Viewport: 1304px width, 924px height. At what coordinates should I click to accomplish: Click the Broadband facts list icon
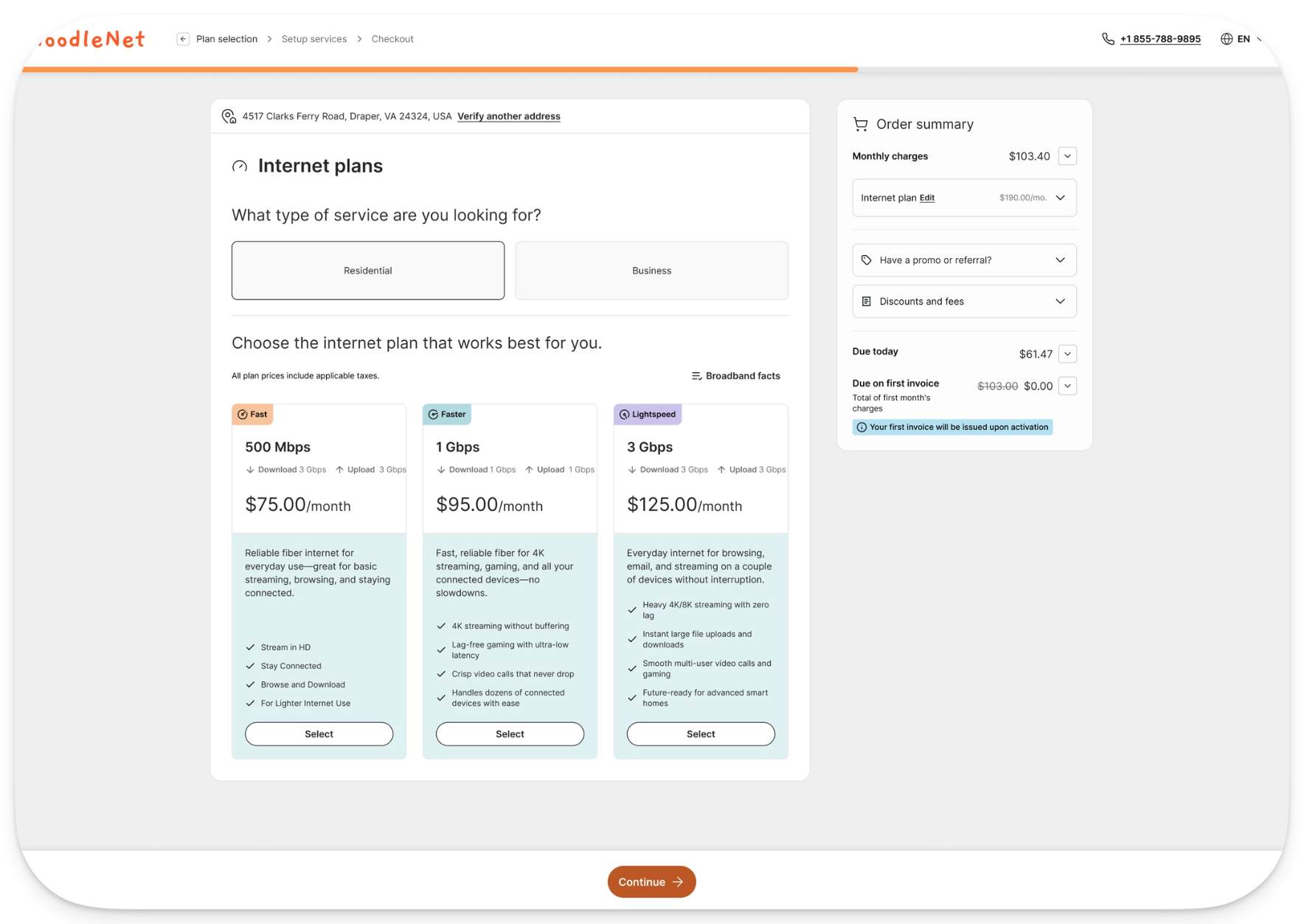696,376
